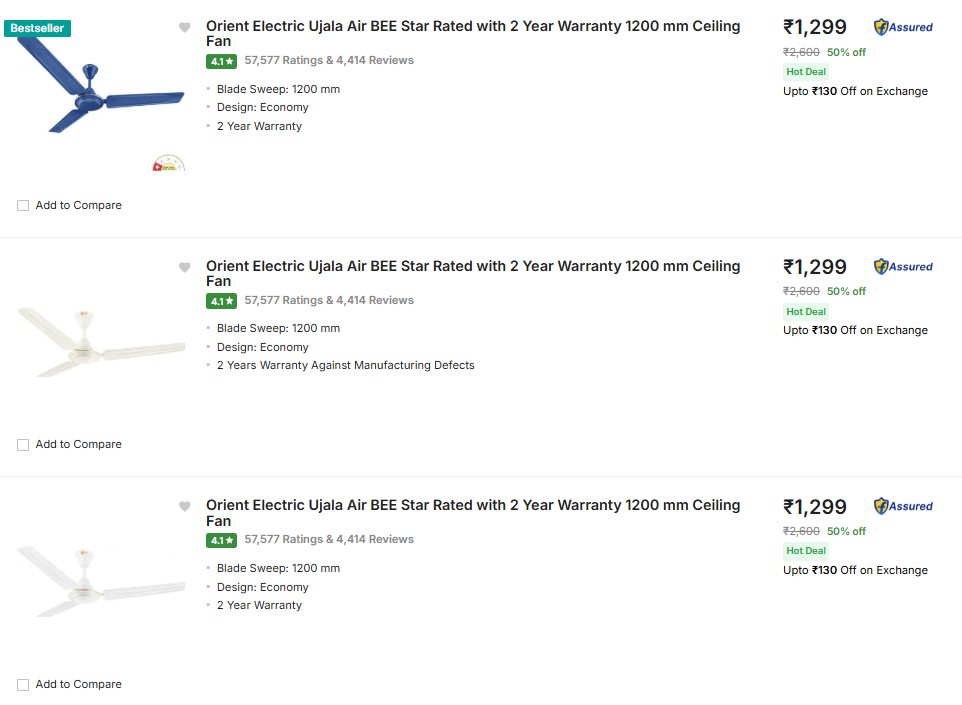
Task: Click the wishlist heart on the blue fan listing
Action: click(184, 28)
